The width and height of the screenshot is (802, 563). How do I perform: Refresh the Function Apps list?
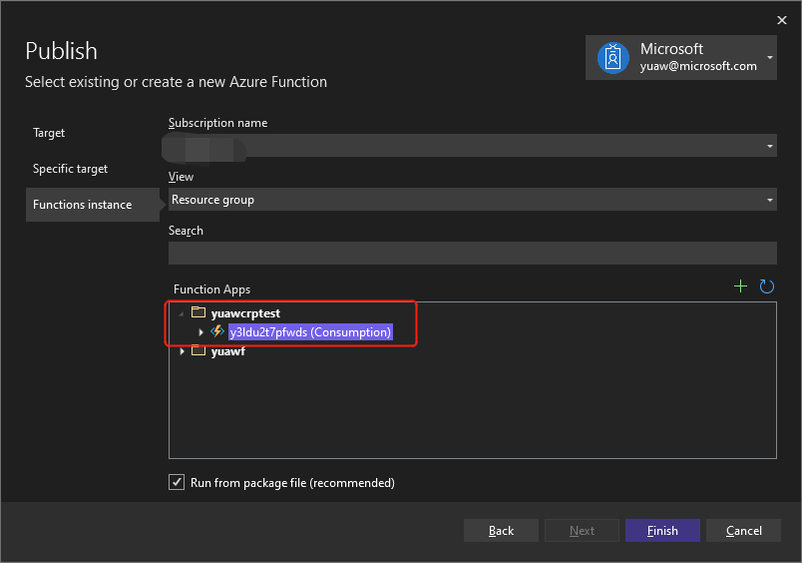tap(766, 286)
